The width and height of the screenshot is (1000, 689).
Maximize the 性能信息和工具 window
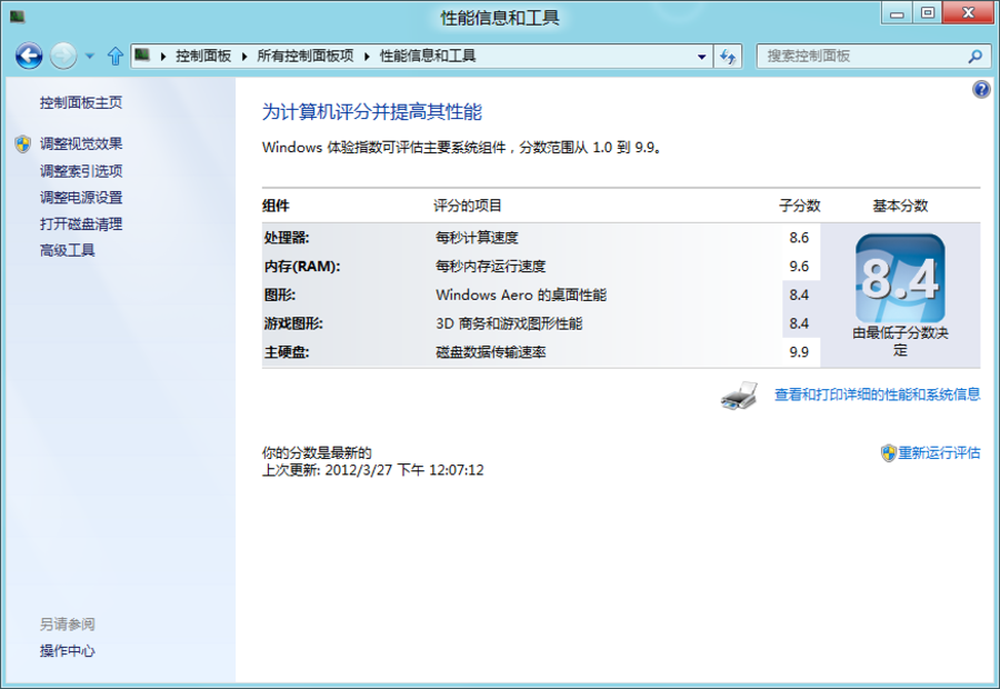pyautogui.click(x=927, y=13)
